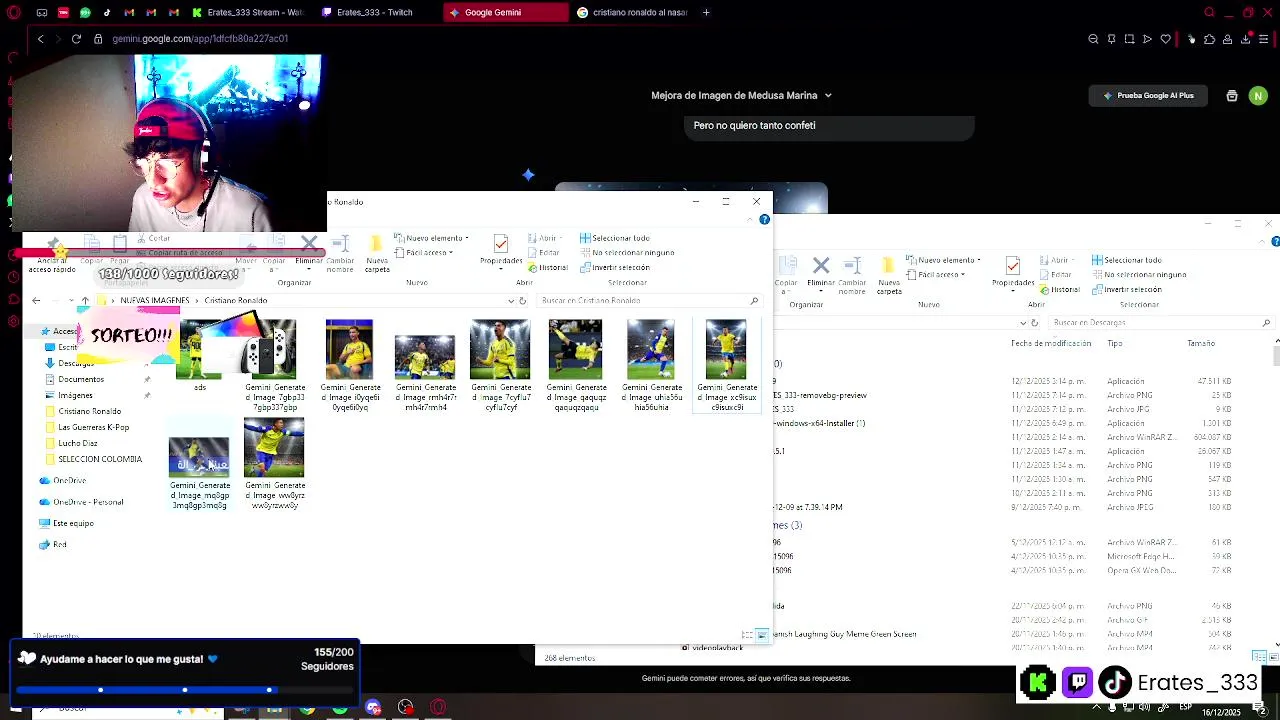Click Nuevo elemento in Cristiano Ronaldo window
The image size is (1280, 720).
coord(431,238)
